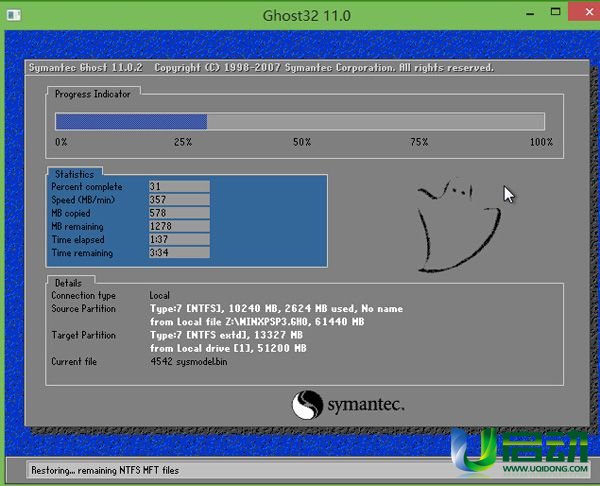Image resolution: width=600 pixels, height=486 pixels.
Task: Click the Time elapsed label
Action: point(78,240)
